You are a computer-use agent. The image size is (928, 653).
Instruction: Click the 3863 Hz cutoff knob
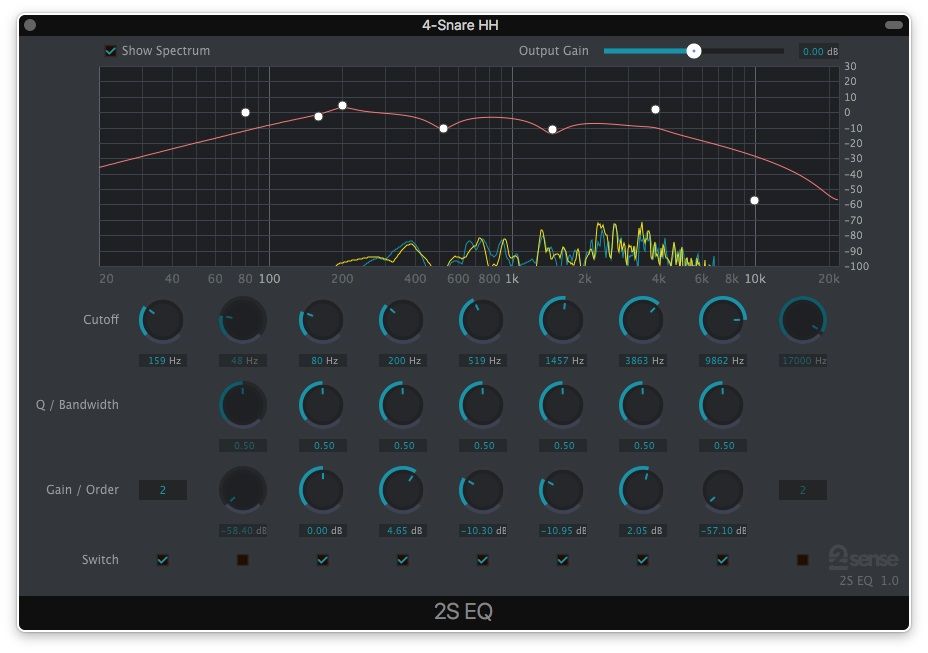[642, 320]
